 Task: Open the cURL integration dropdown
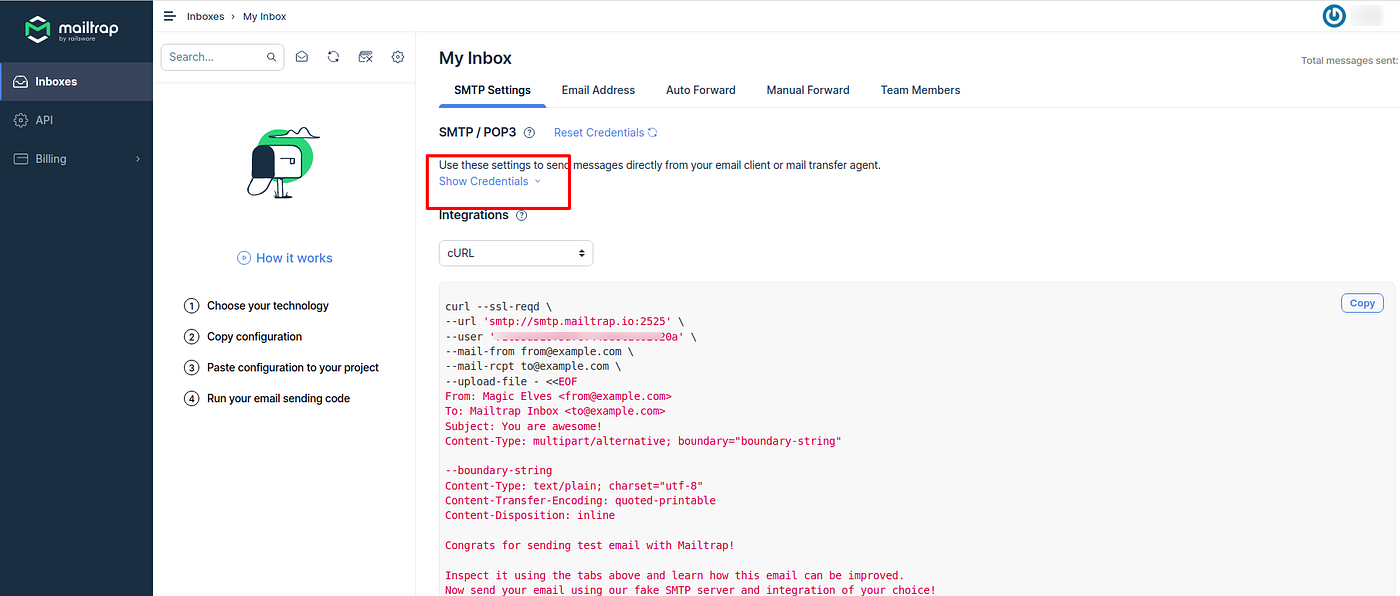click(x=516, y=253)
